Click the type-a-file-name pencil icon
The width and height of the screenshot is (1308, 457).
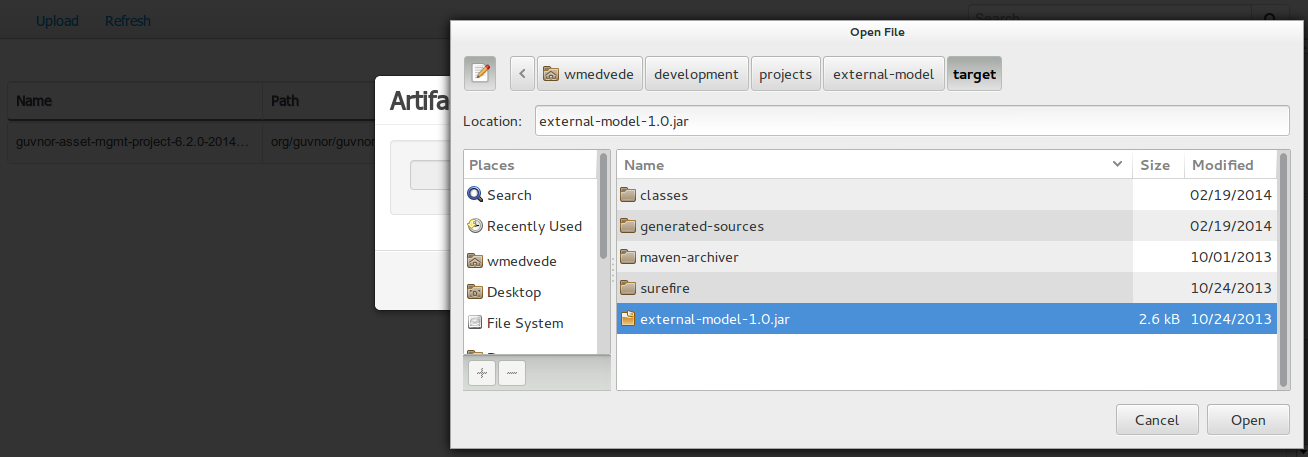coord(480,73)
